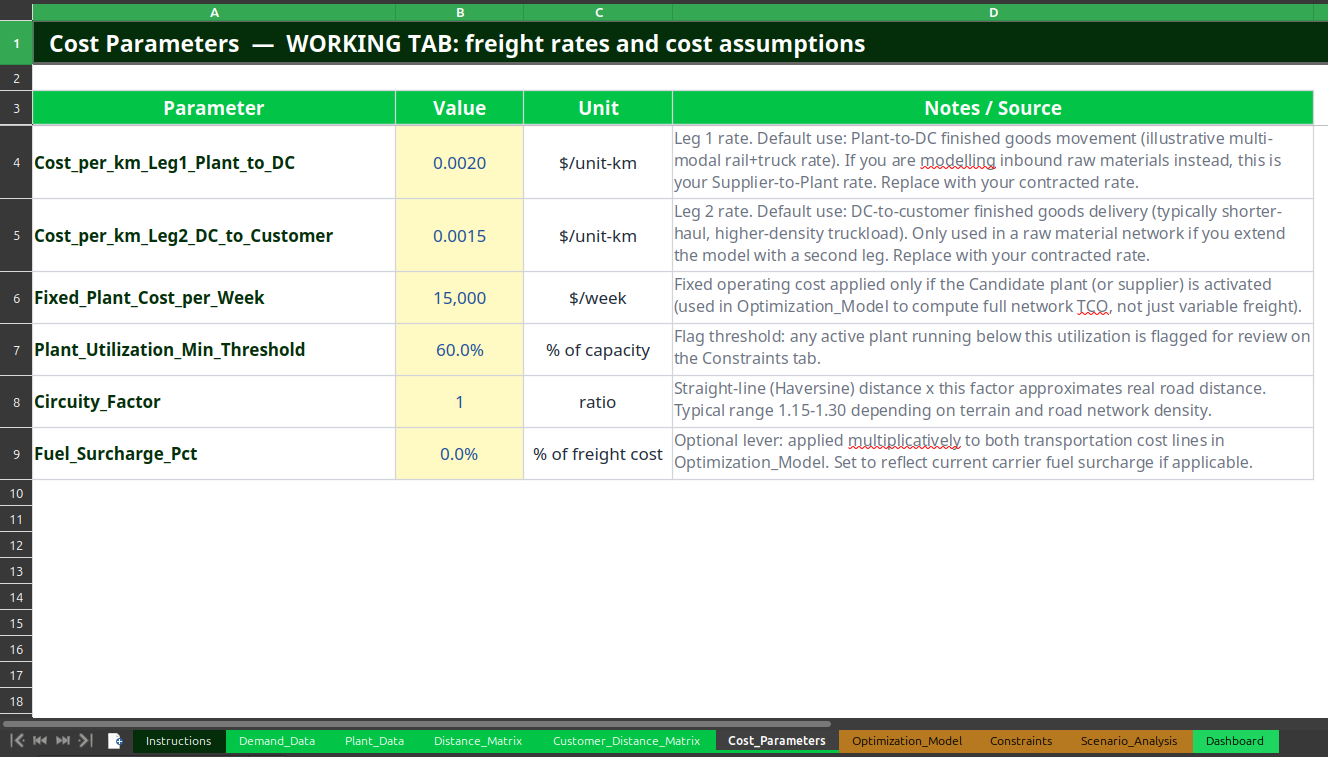Select the Fixed_Plant_Cost_per_Week cell
The width and height of the screenshot is (1328, 757).
[x=214, y=298]
